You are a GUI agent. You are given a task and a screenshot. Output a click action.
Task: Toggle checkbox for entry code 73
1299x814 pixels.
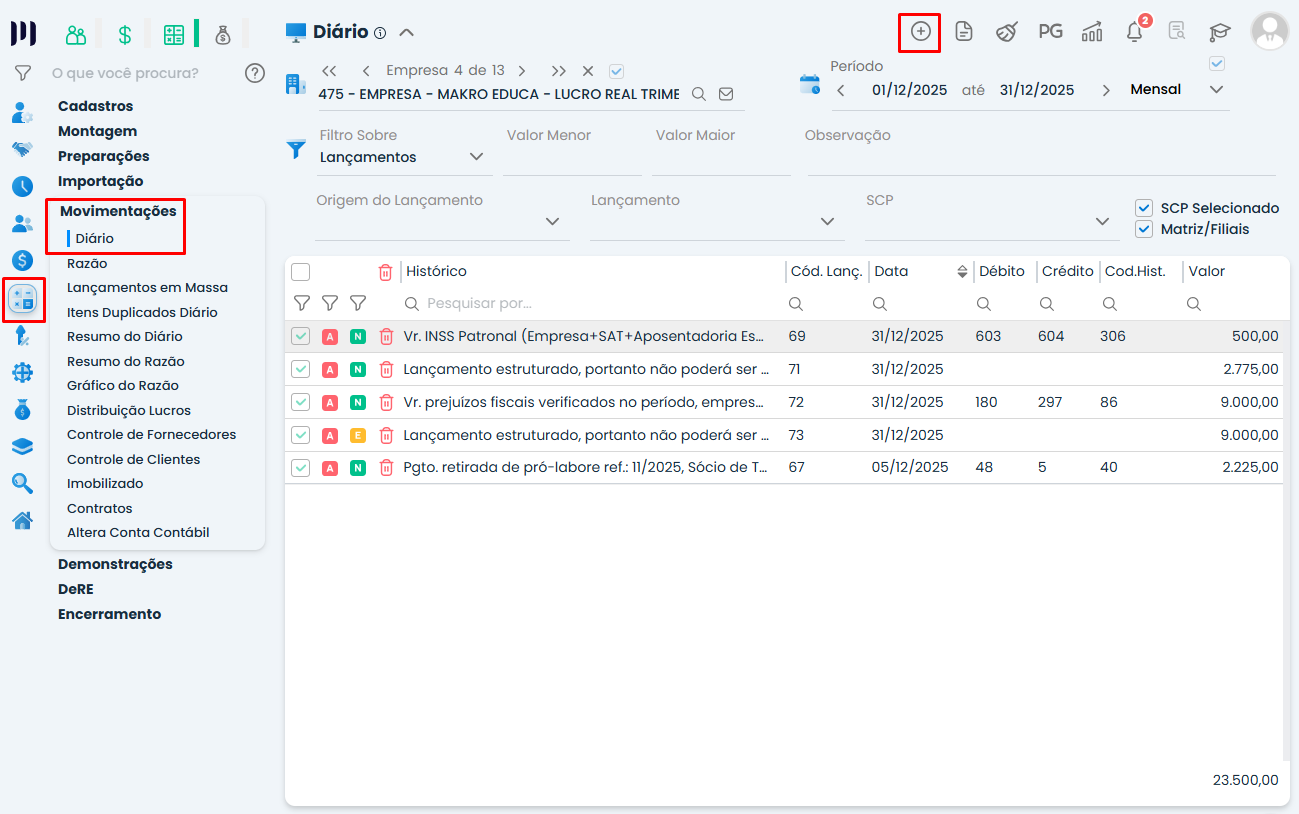pyautogui.click(x=301, y=435)
